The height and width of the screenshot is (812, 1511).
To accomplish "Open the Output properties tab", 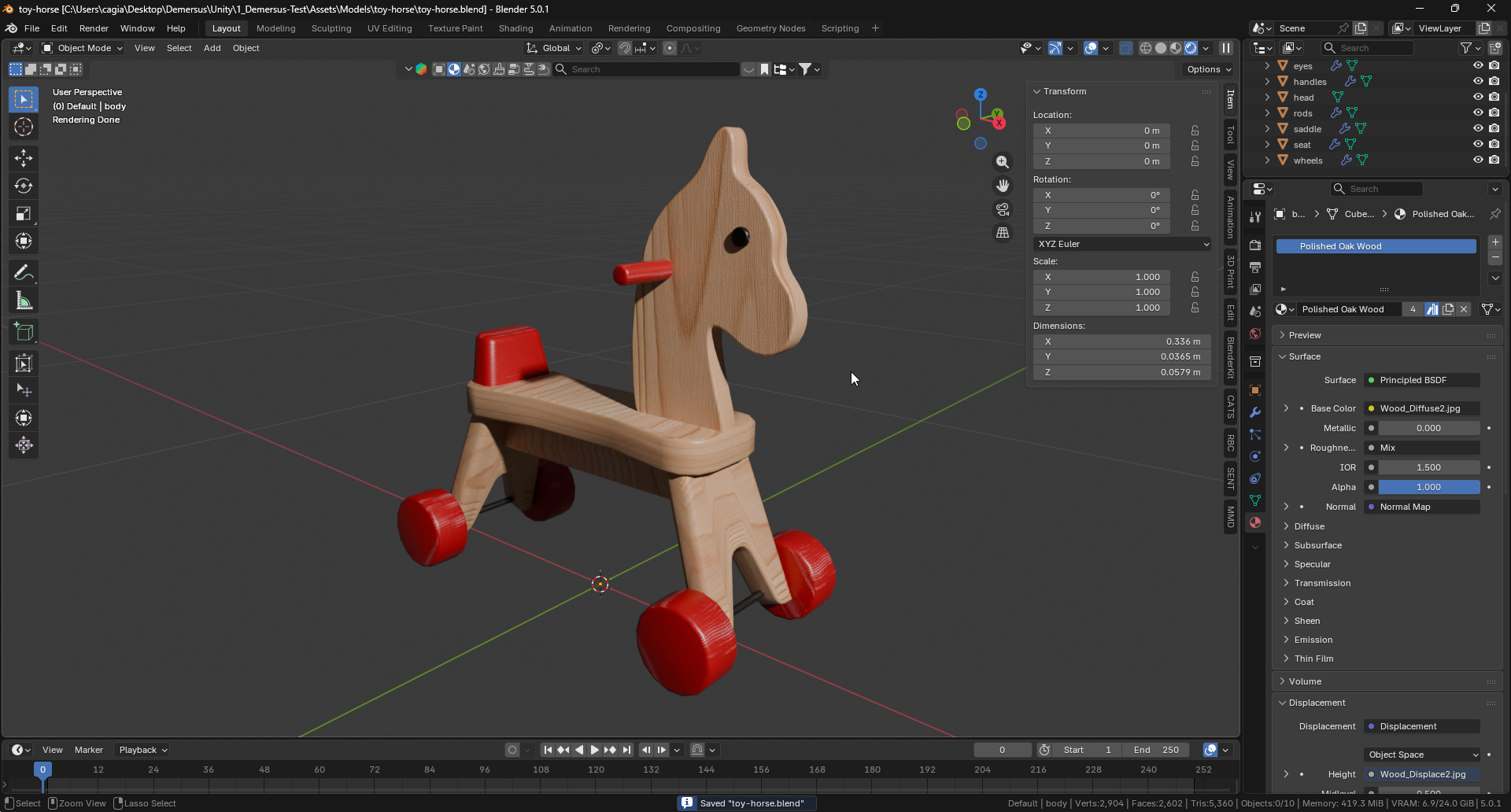I will coord(1255,268).
